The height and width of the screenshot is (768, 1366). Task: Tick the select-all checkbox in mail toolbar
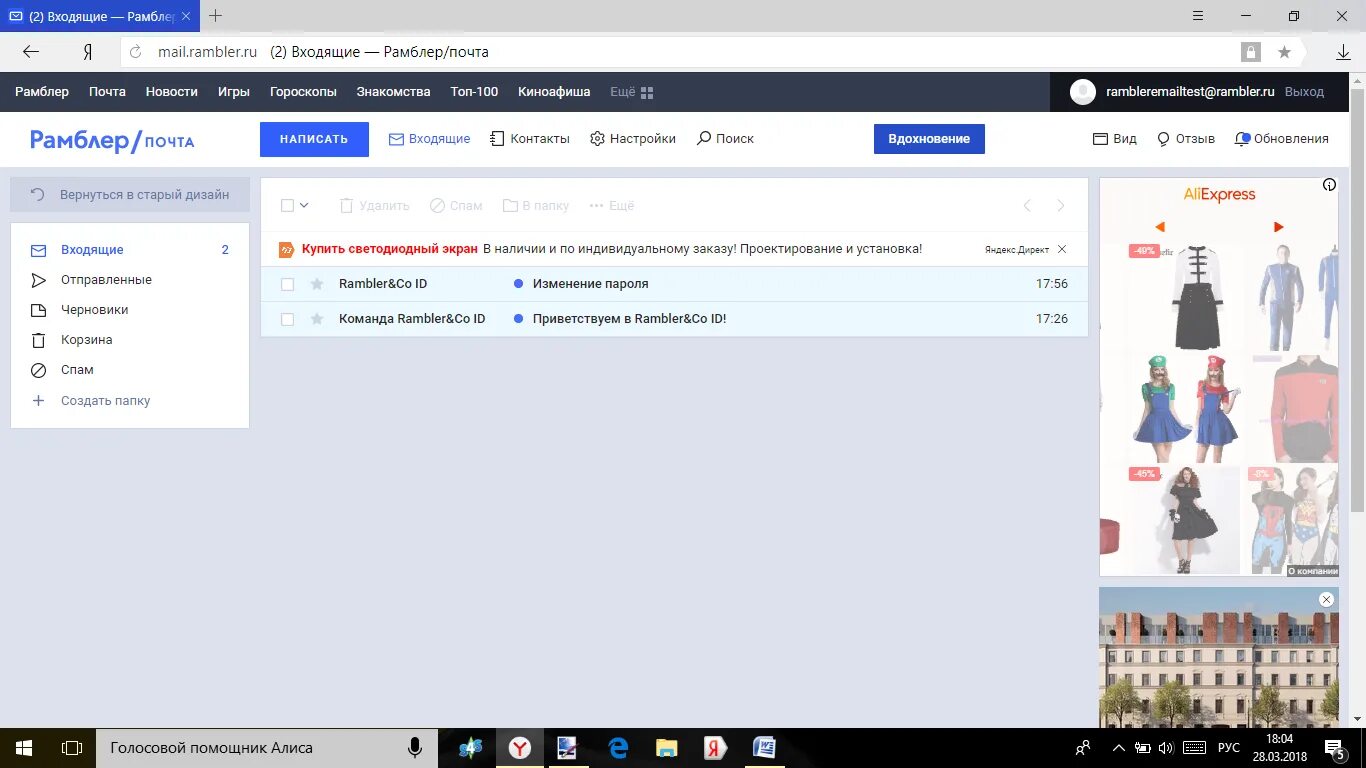tap(287, 206)
